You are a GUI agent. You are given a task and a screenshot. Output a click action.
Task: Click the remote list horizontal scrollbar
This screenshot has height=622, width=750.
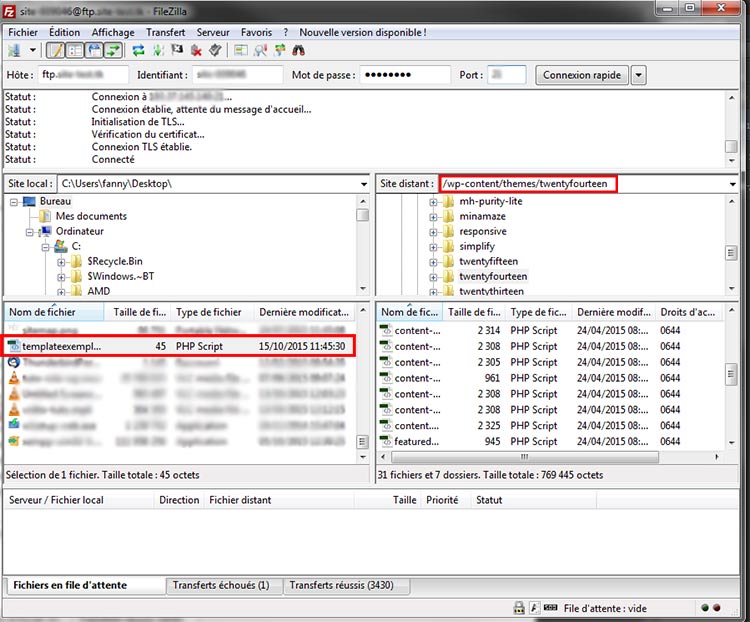click(525, 457)
